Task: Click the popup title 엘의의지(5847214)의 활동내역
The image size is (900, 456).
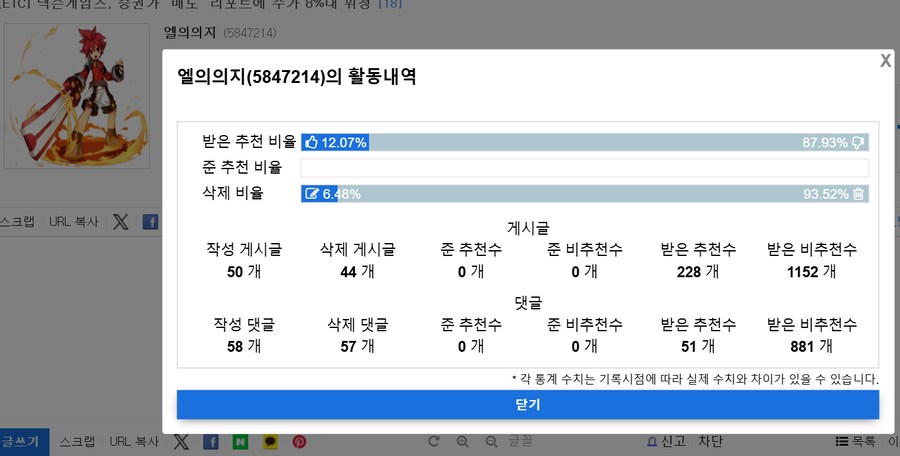Action: point(297,77)
